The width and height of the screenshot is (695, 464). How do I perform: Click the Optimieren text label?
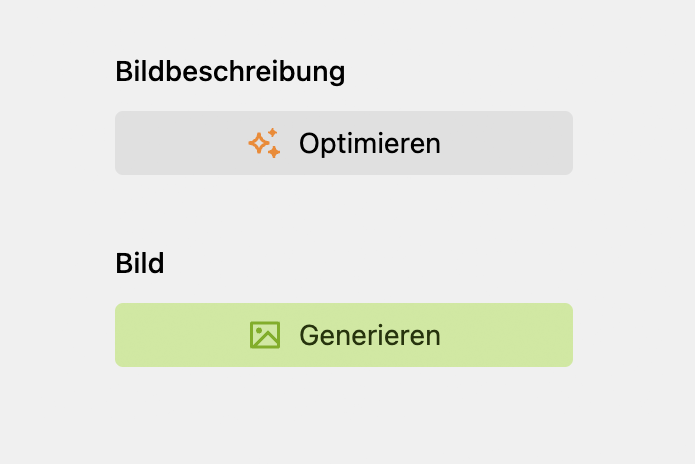point(369,143)
